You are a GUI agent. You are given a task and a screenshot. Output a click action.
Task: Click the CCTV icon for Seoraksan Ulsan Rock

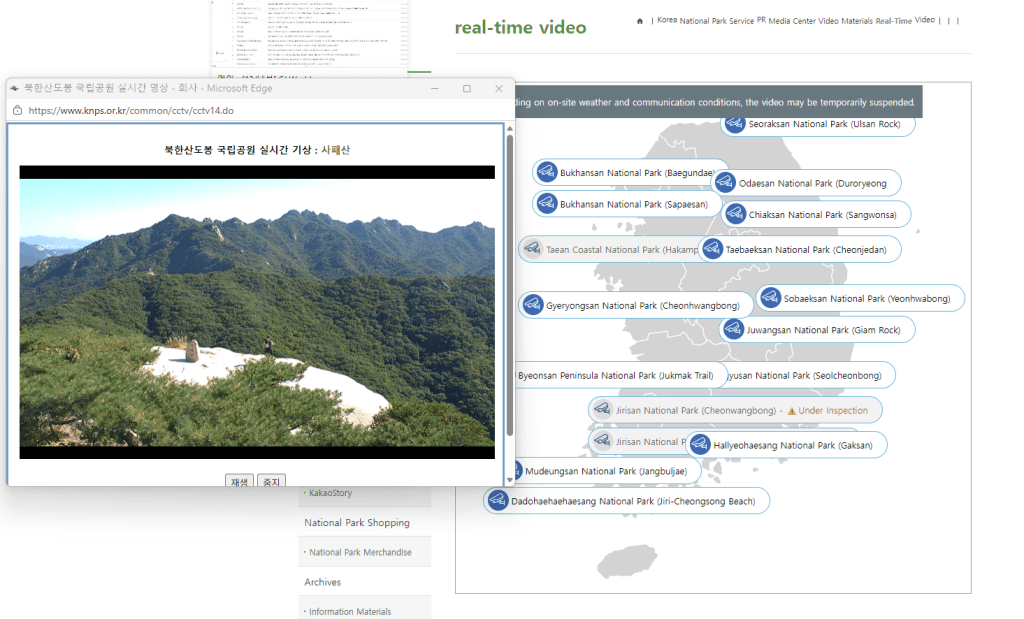point(735,123)
